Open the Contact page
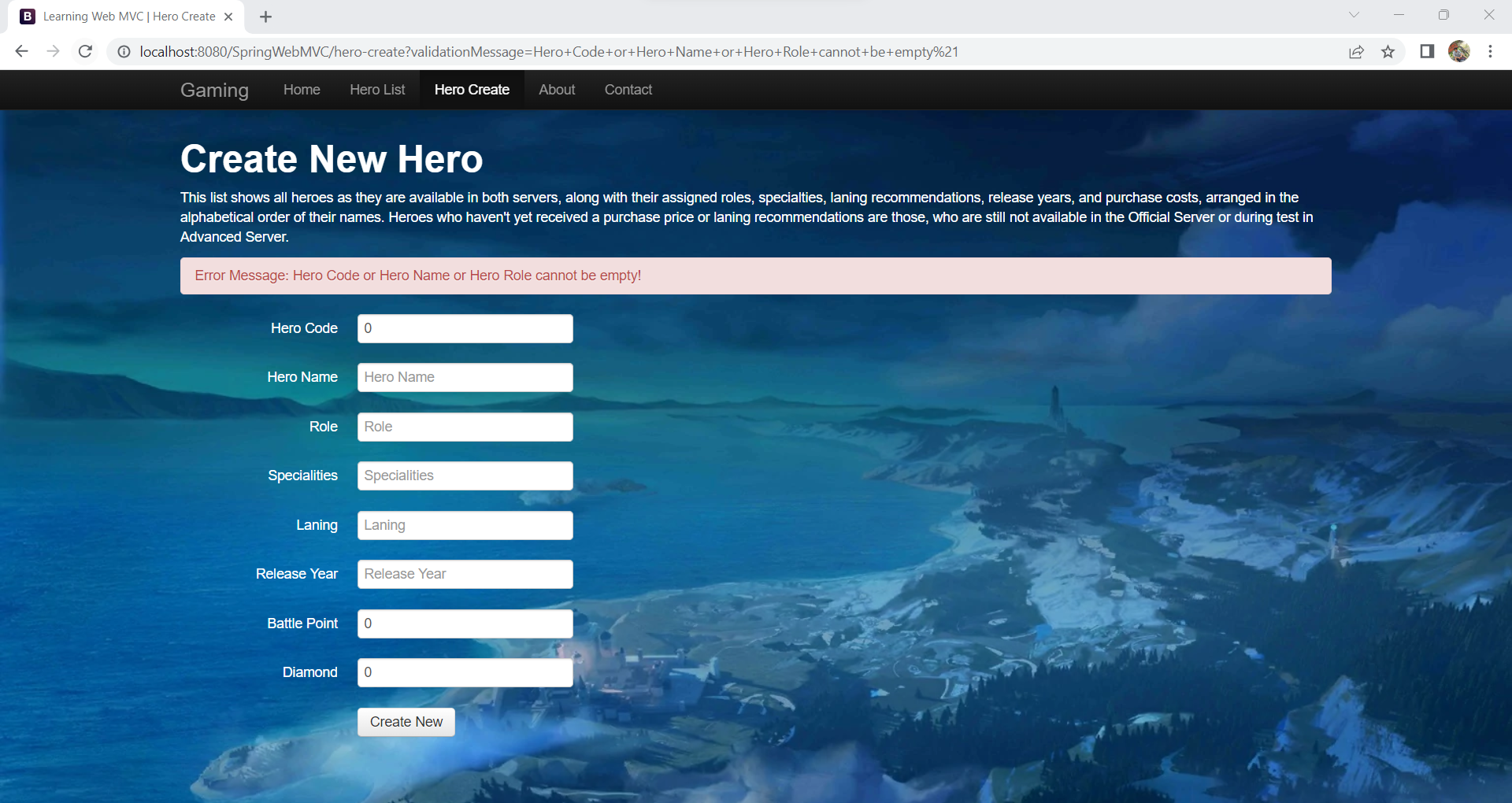This screenshot has width=1512, height=803. pyautogui.click(x=628, y=90)
